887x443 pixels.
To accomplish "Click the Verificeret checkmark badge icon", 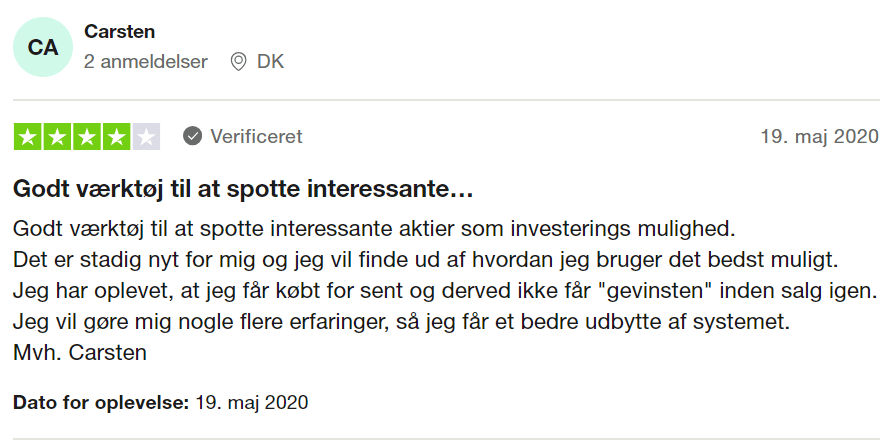I will [x=192, y=136].
